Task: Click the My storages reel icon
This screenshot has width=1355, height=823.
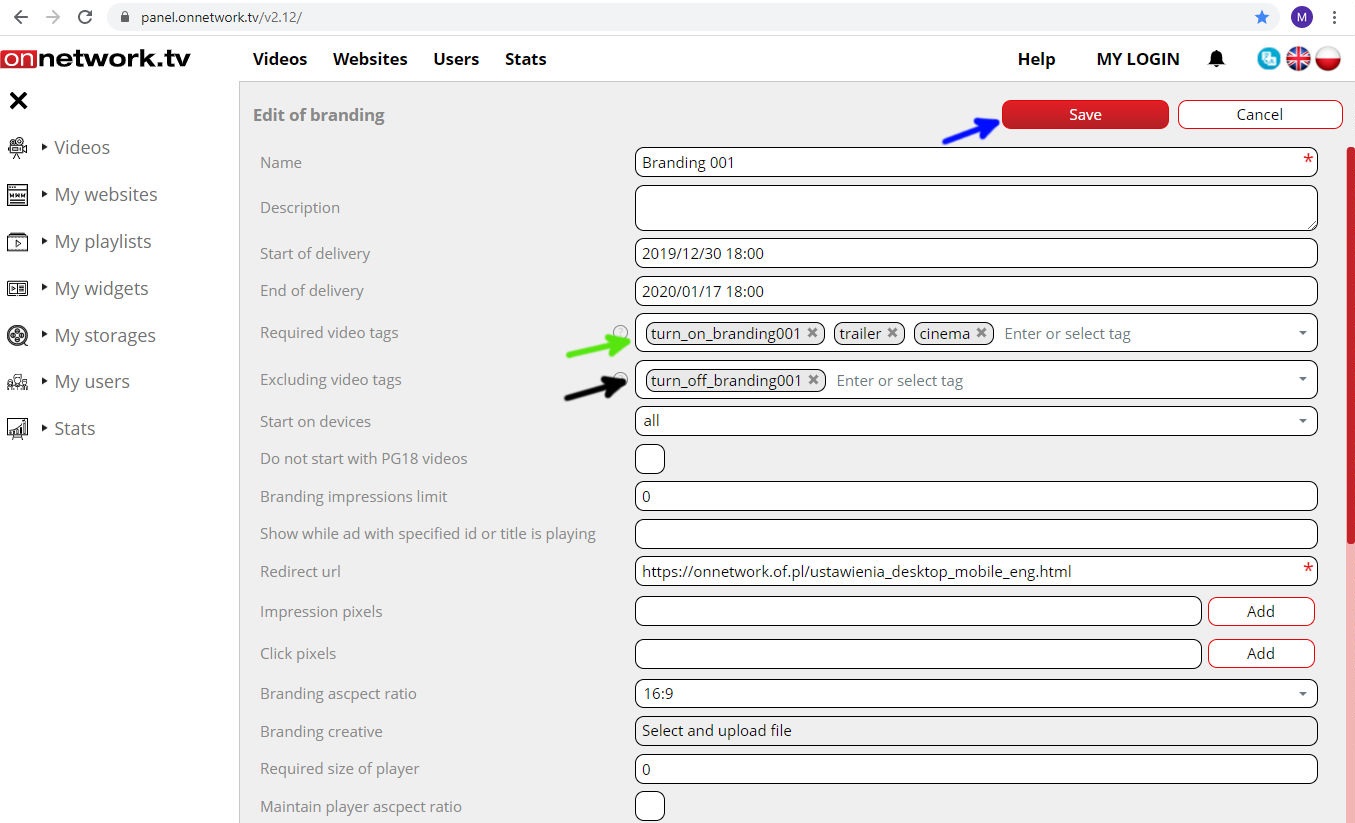Action: 17,335
